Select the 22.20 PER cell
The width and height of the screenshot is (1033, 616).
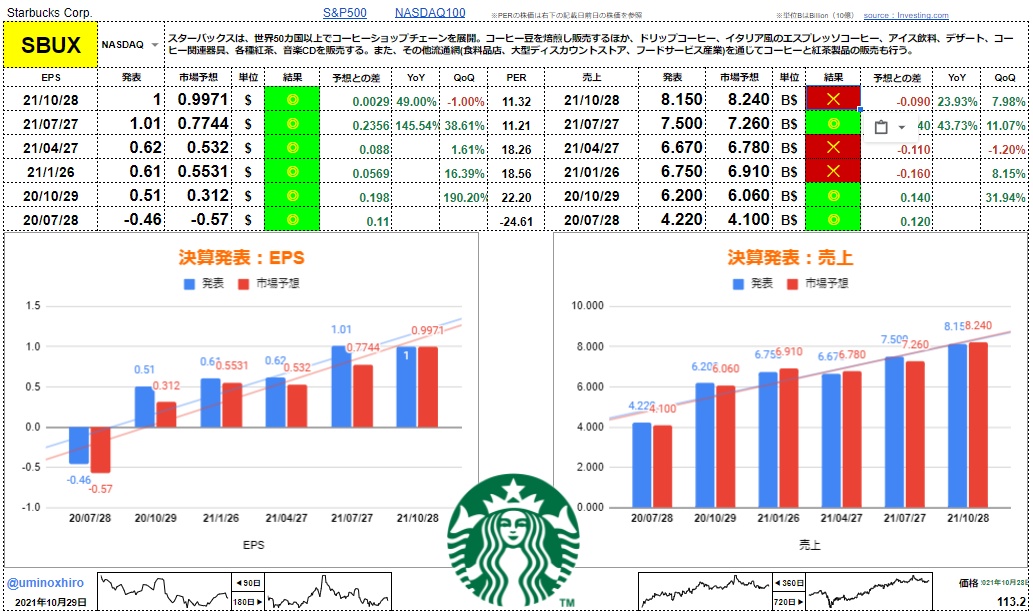point(516,197)
